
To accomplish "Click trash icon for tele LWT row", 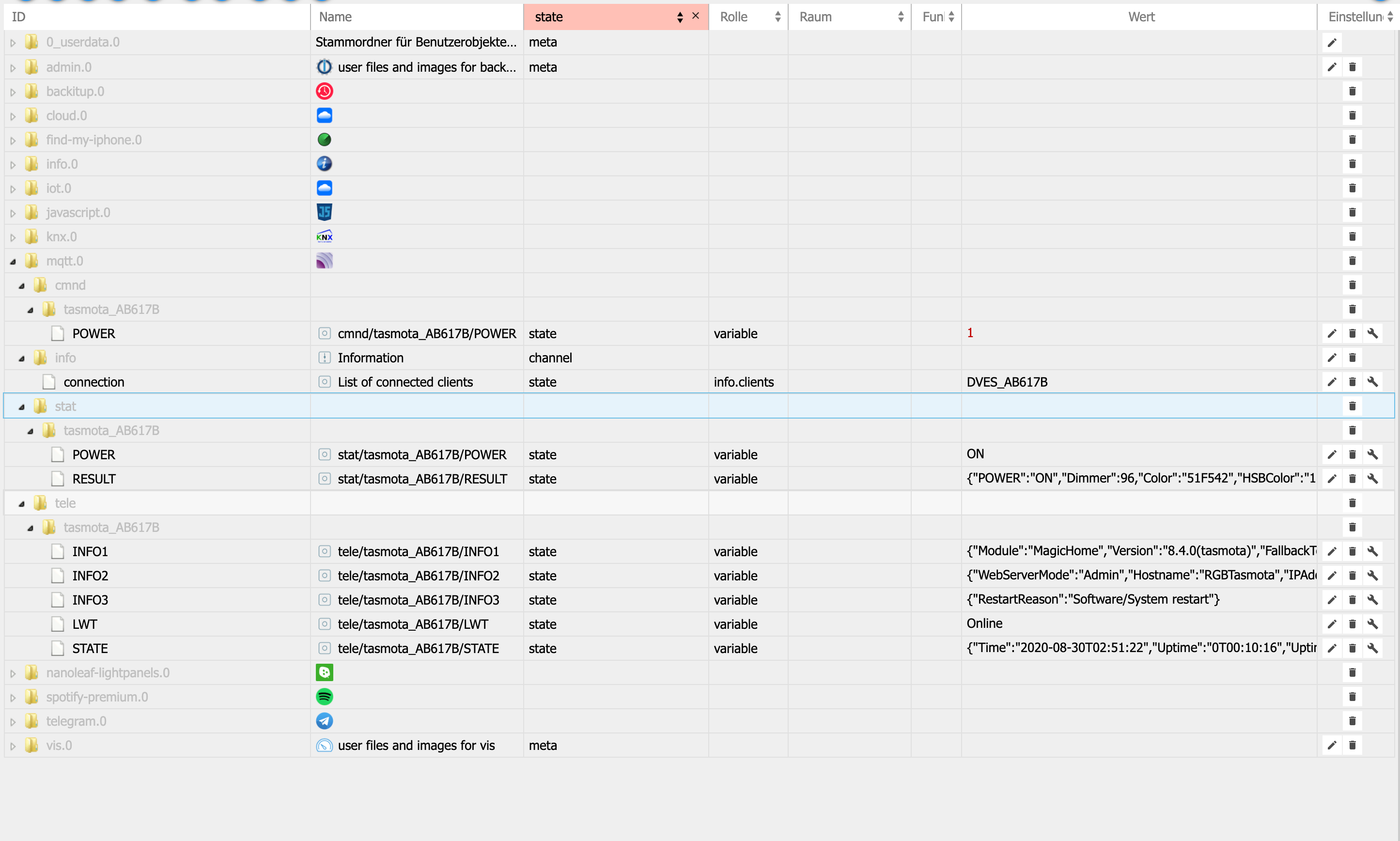I will (1352, 624).
